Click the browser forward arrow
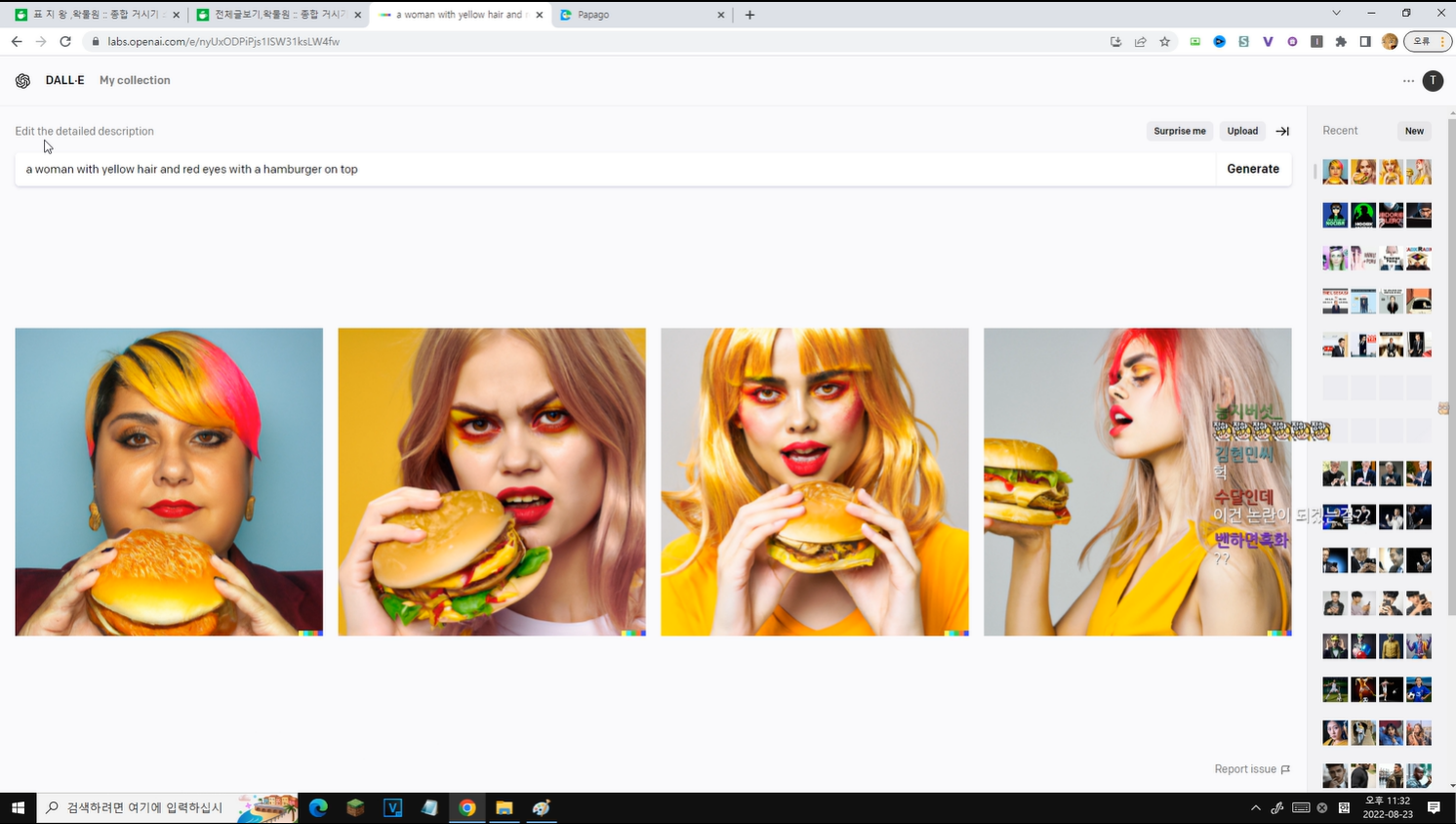 [41, 42]
